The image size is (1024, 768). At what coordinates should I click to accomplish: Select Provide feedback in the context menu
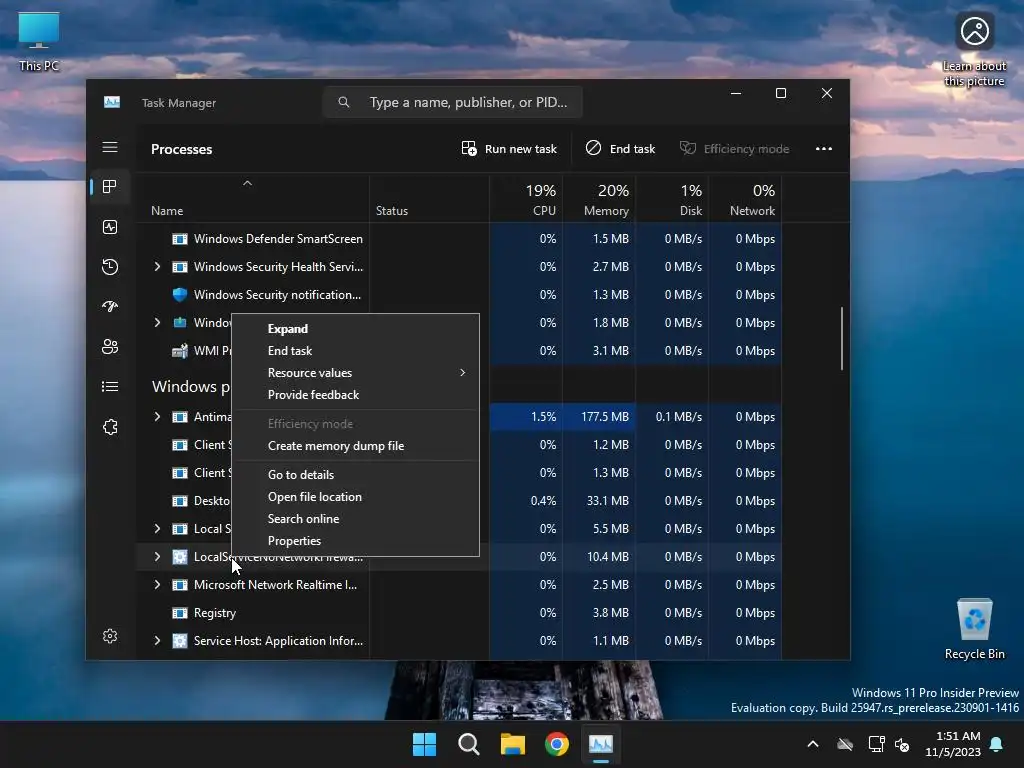[355, 395]
